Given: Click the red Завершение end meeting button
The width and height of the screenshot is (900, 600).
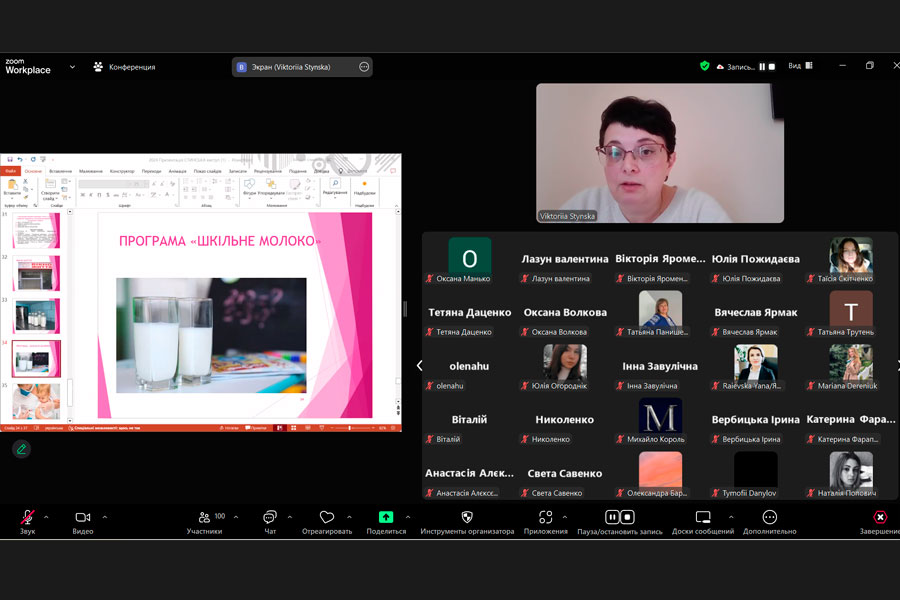Looking at the screenshot, I should [879, 517].
